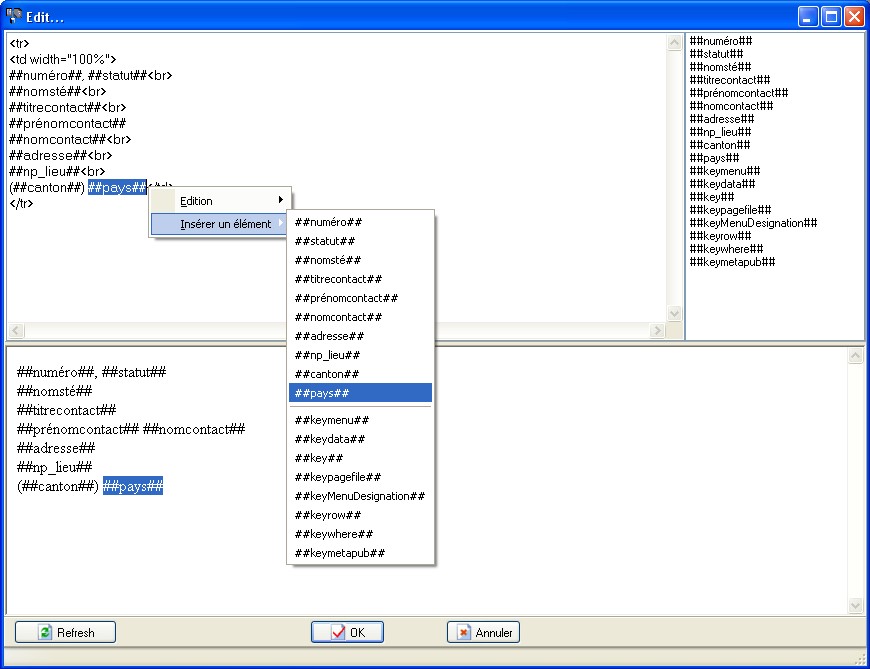Viewport: 870px width, 669px height.
Task: Insert the ##keyMenuDesignation## element from submenu
Action: pos(360,496)
